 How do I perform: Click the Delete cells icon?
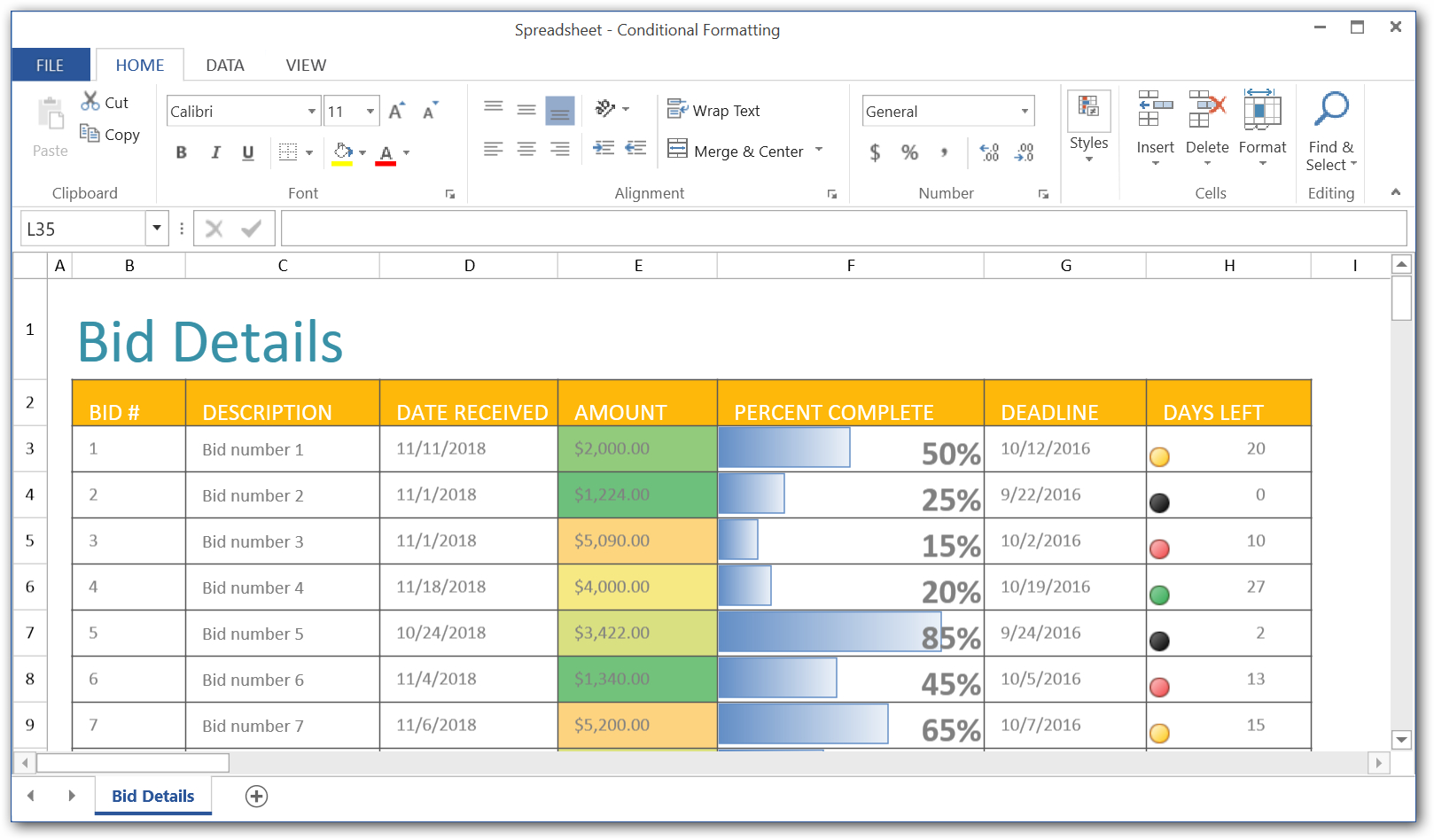click(x=1207, y=111)
